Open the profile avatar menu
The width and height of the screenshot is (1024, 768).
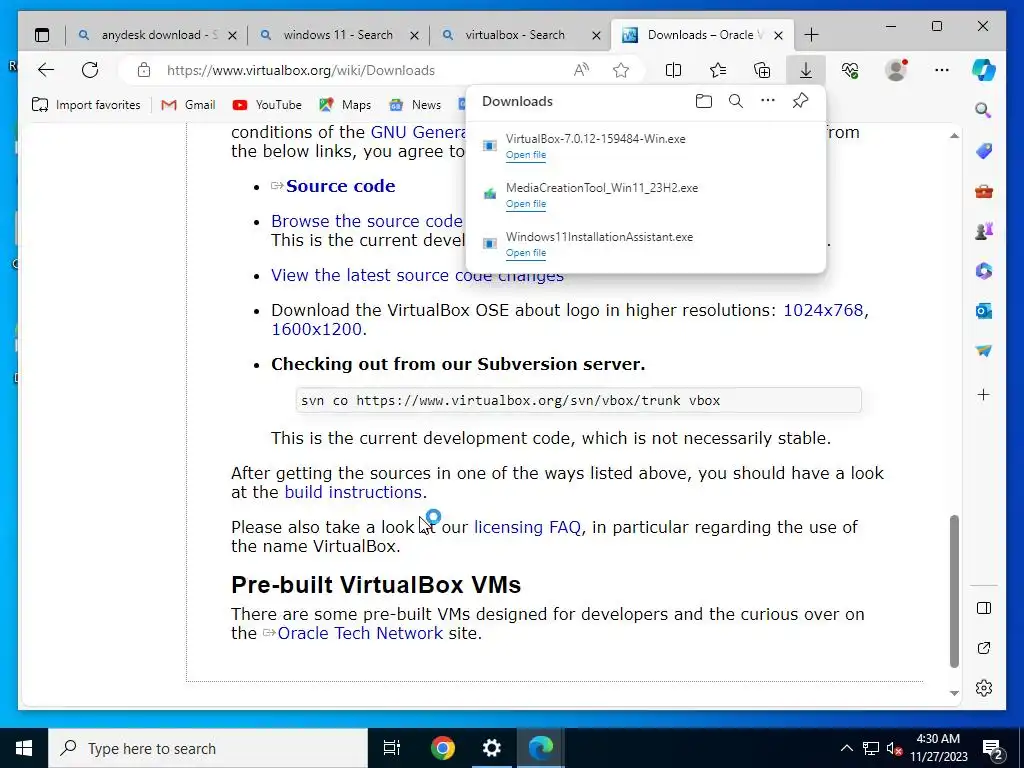coord(897,70)
